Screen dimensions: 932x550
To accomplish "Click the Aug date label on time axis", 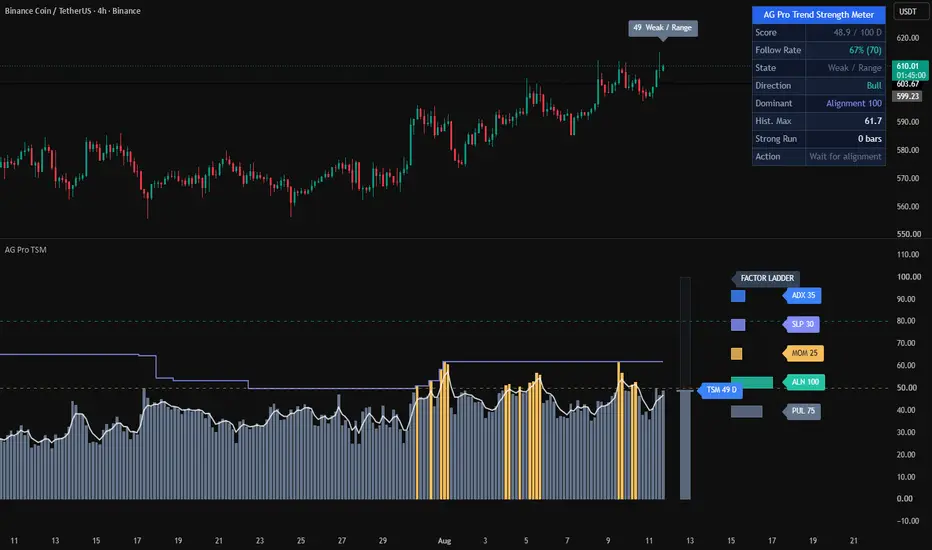I will coord(445,540).
